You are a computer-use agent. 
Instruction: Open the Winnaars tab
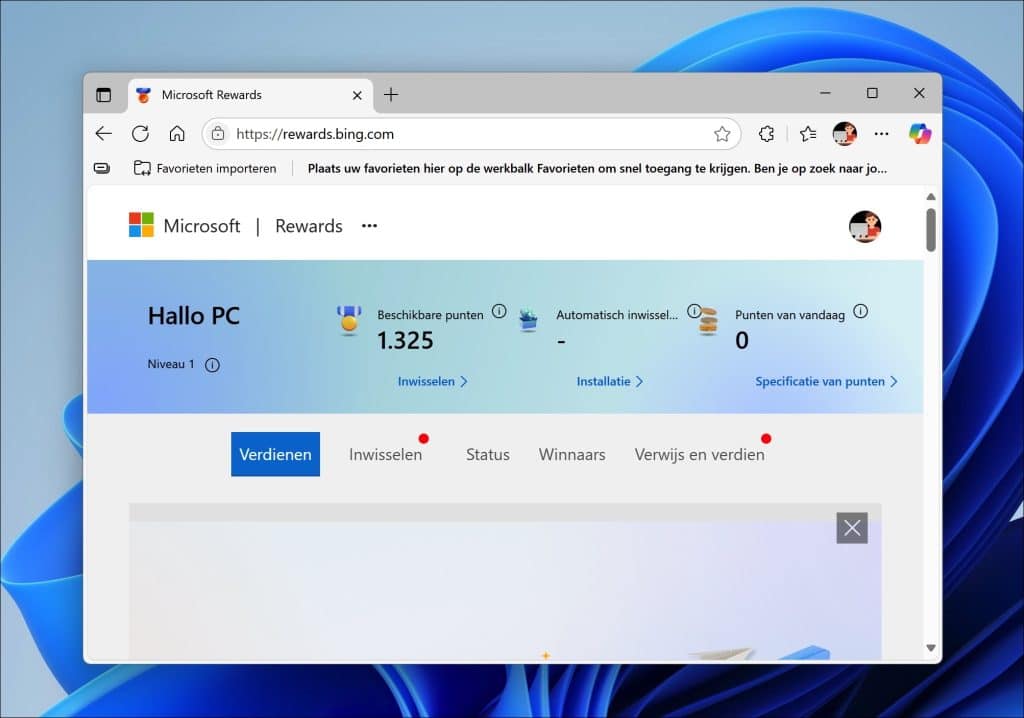coord(571,454)
